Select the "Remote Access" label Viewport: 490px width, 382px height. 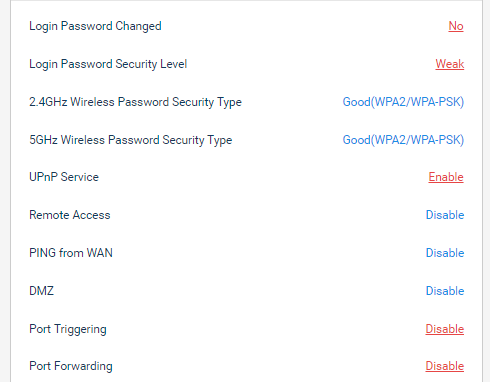(x=70, y=215)
